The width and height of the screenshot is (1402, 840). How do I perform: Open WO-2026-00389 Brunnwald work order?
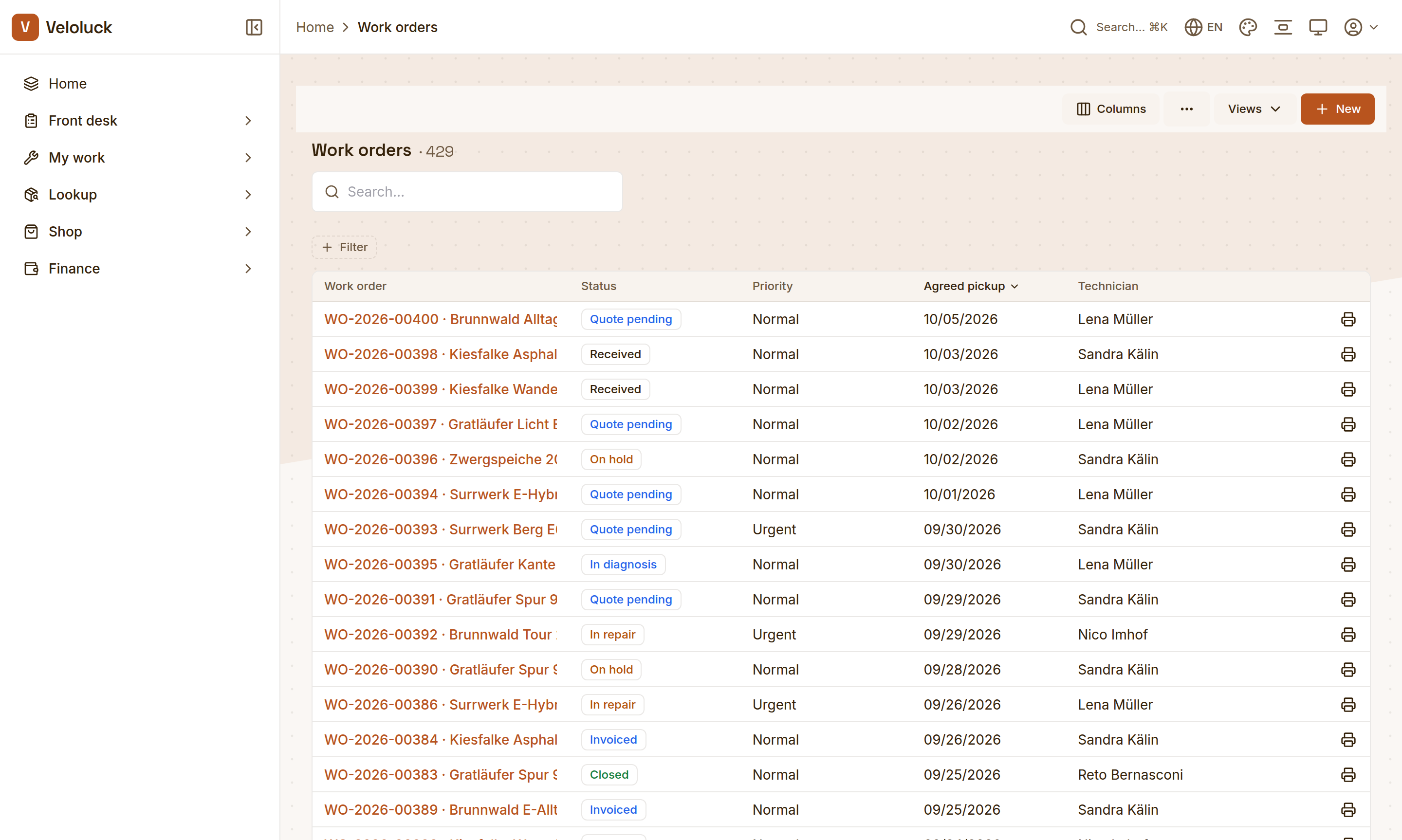(441, 810)
